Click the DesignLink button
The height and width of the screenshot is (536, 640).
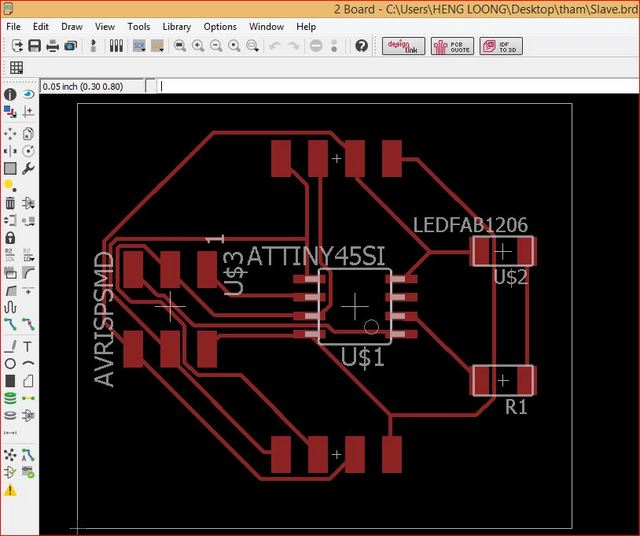point(403,46)
